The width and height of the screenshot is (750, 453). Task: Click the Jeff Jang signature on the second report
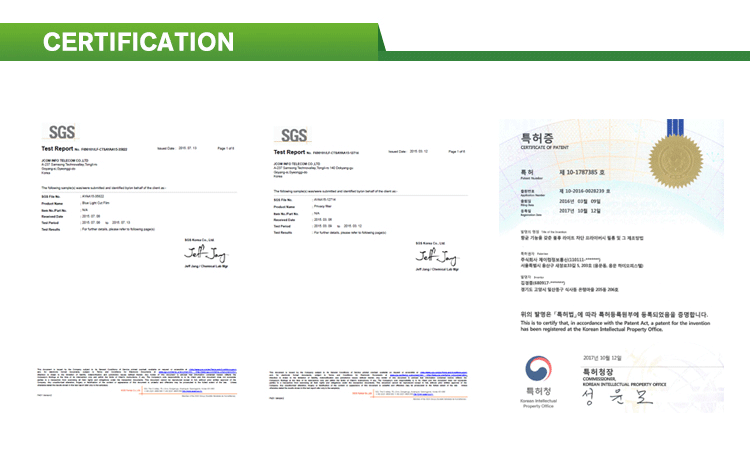[438, 257]
